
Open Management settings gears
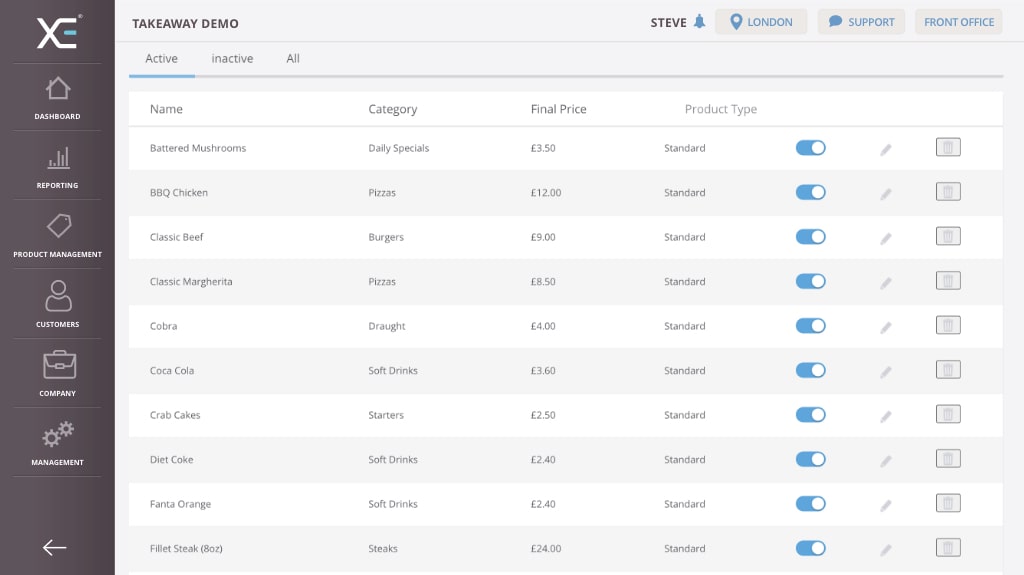coord(57,443)
